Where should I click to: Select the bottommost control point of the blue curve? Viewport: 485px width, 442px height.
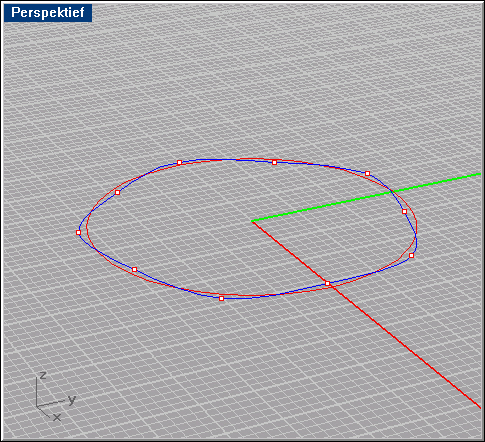pos(221,298)
